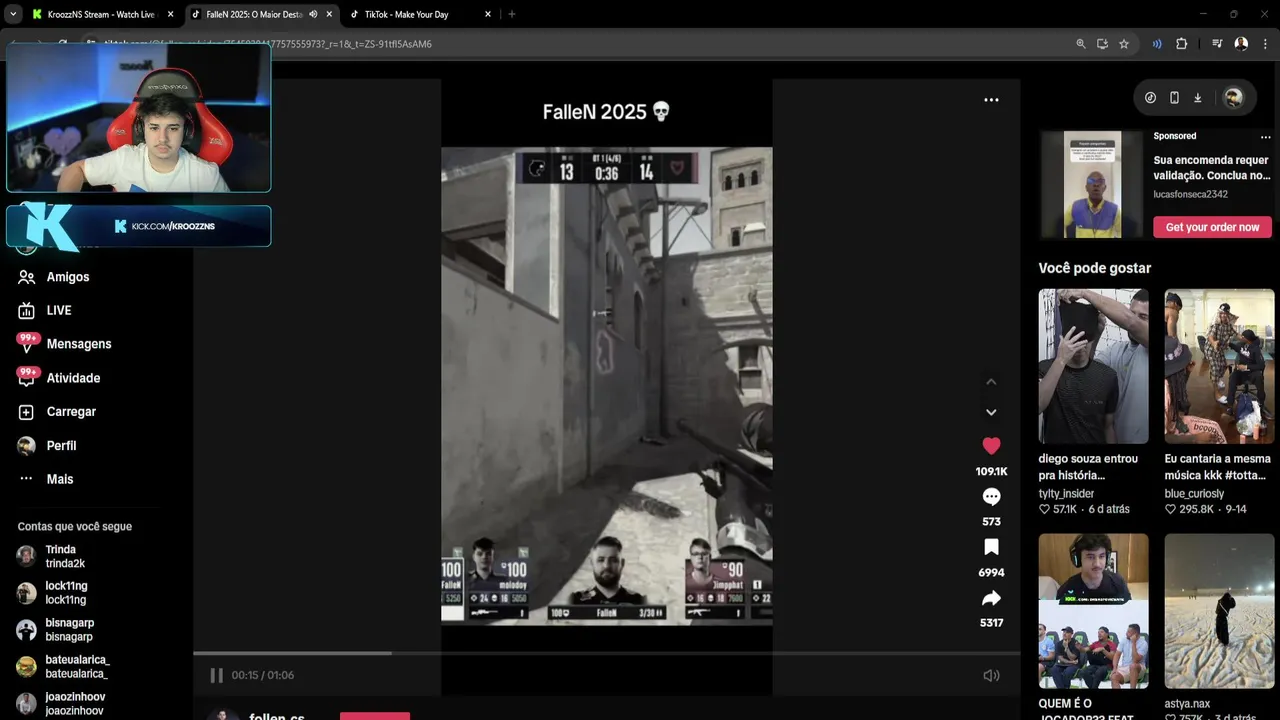Click ad title Sua encomenda requer validação

[x=1212, y=167]
